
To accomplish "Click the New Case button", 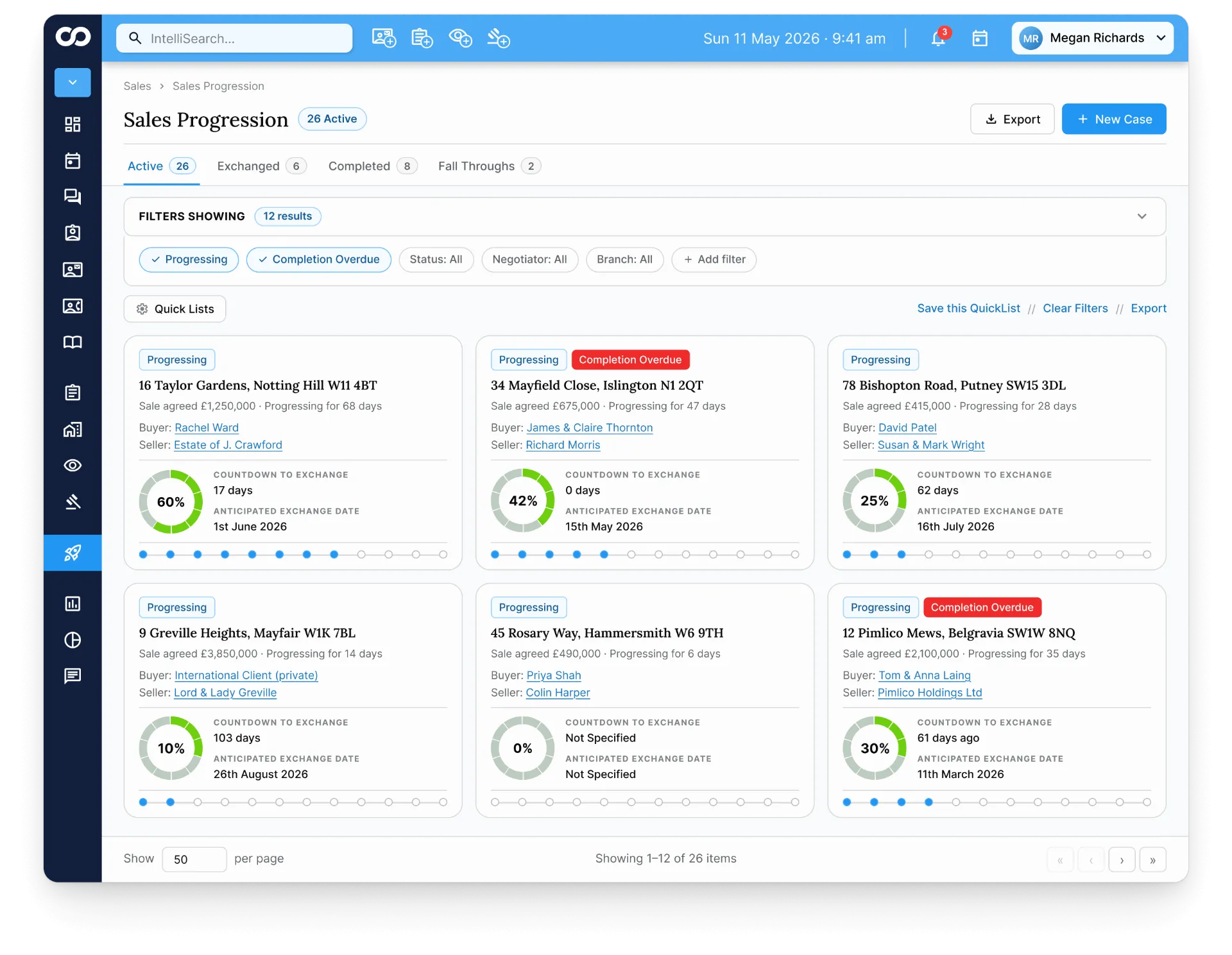I will click(x=1114, y=119).
